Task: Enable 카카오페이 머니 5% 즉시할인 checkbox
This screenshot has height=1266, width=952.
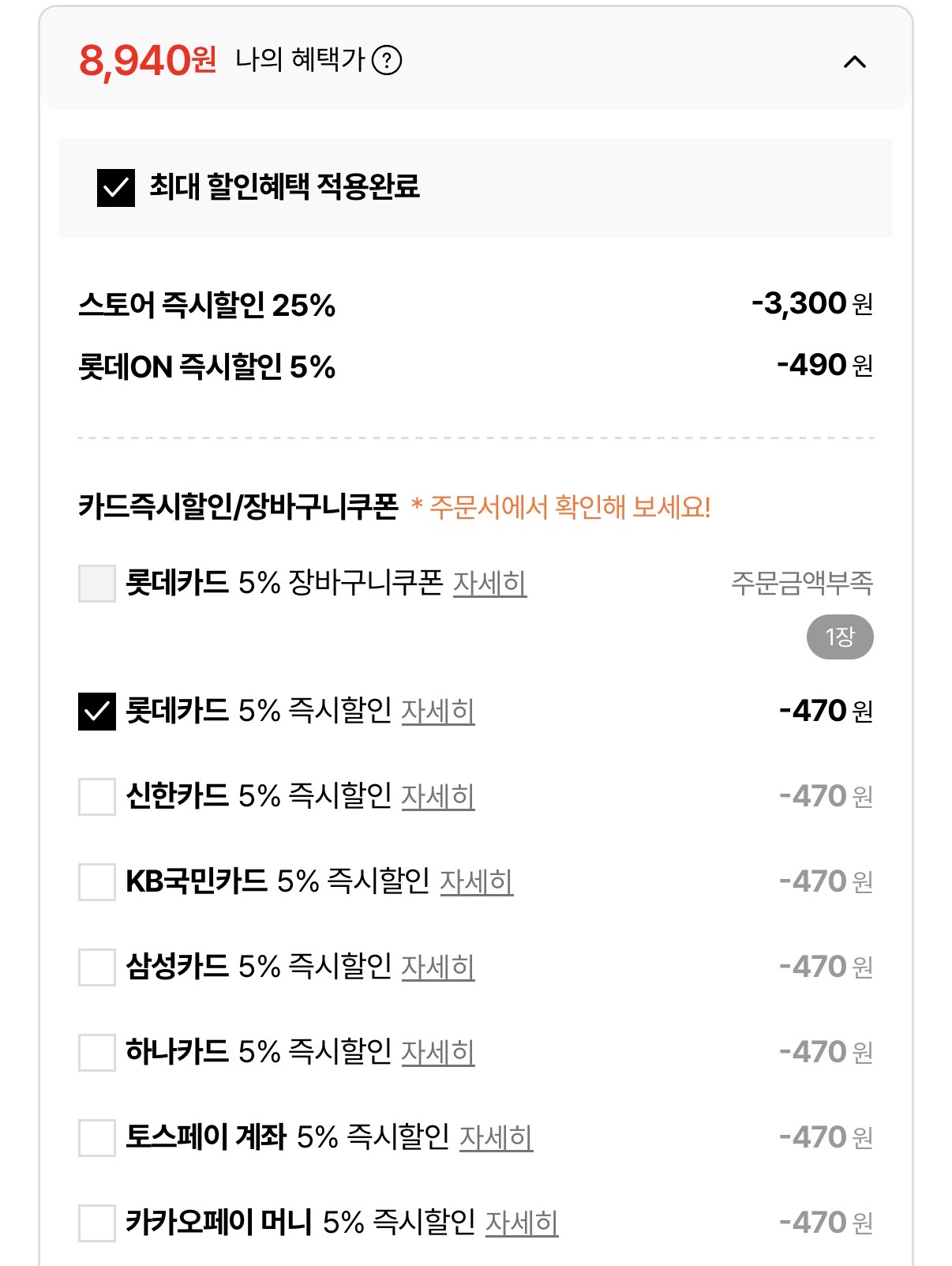Action: [x=97, y=1223]
